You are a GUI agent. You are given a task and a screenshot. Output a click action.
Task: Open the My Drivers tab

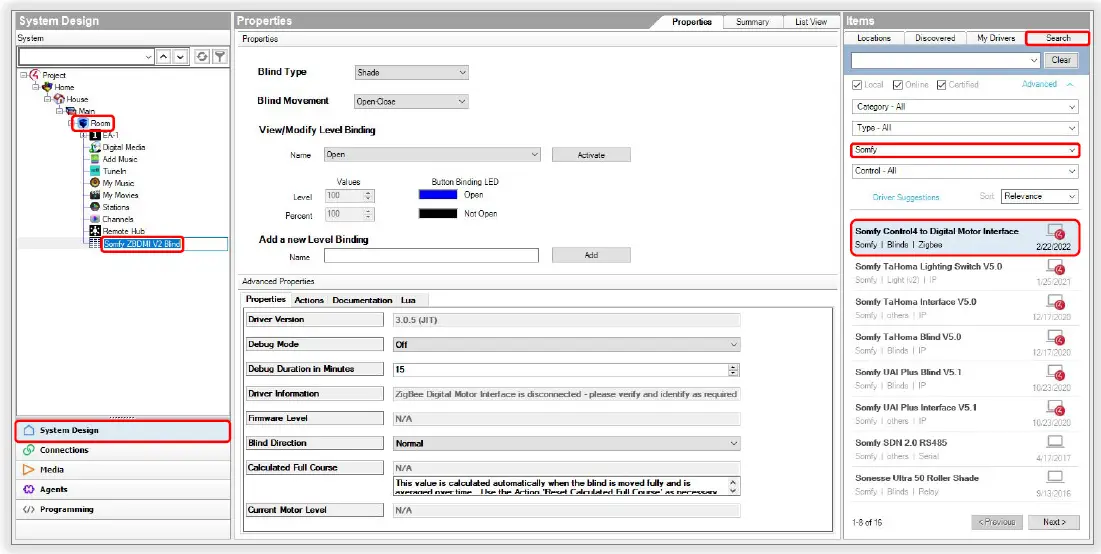(996, 38)
